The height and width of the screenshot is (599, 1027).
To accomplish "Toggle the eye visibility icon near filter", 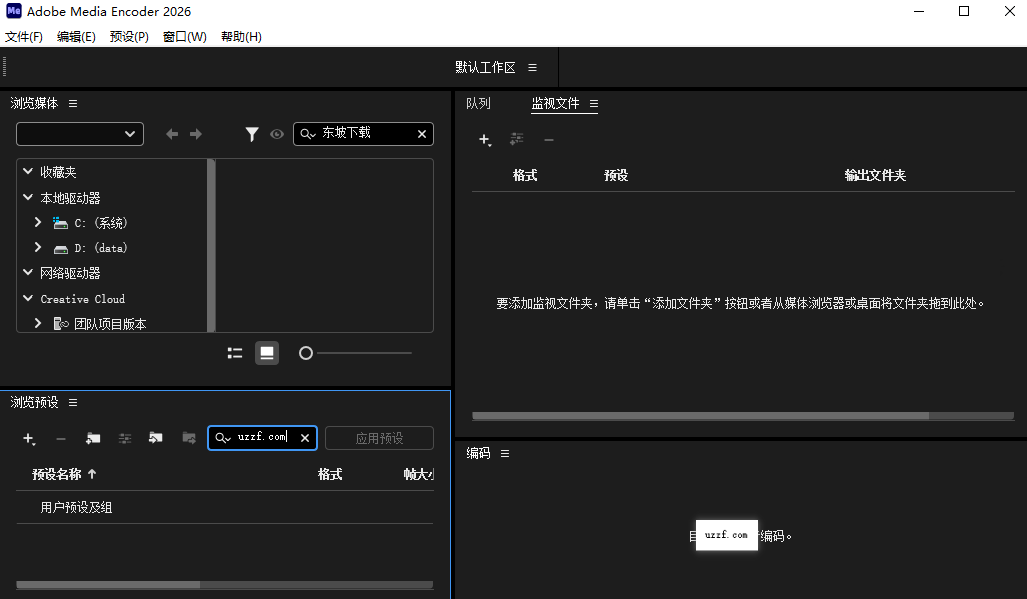I will tap(277, 134).
